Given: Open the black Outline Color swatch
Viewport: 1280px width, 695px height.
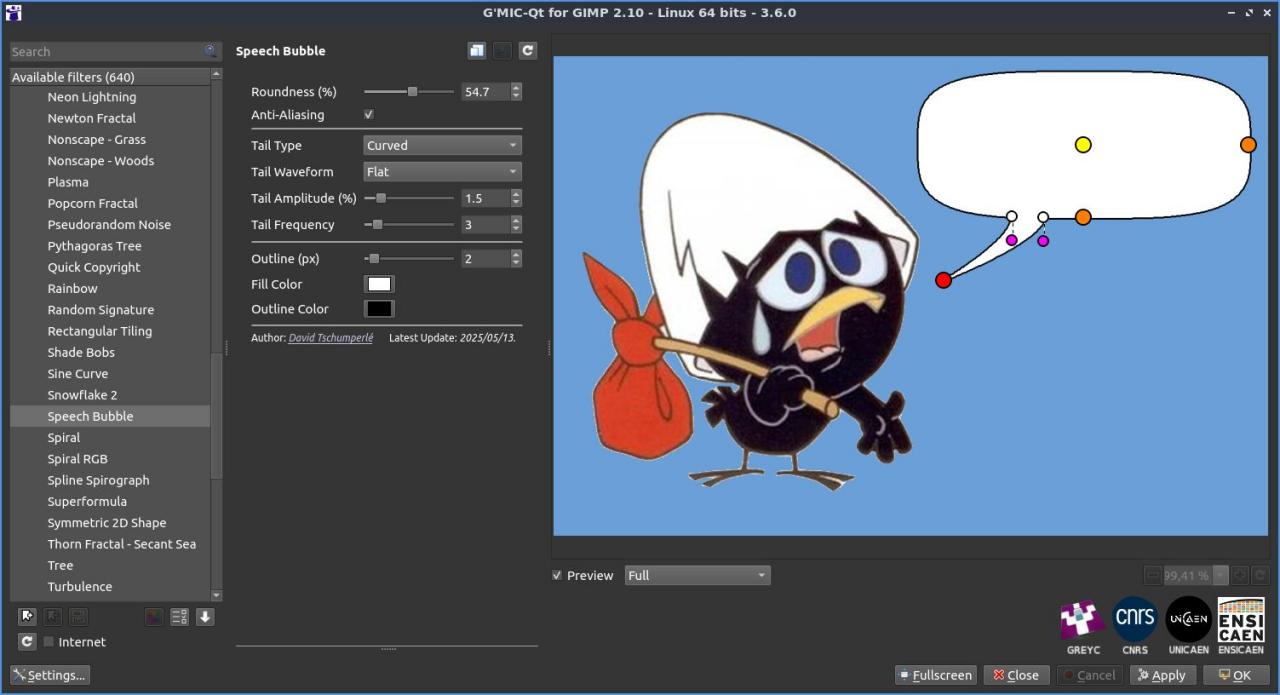Looking at the screenshot, I should pyautogui.click(x=379, y=309).
